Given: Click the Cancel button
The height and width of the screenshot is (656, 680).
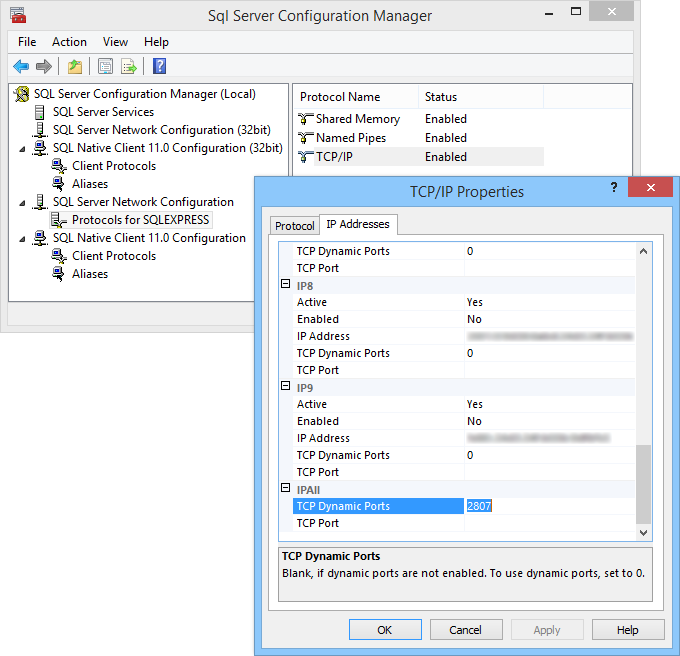Looking at the screenshot, I should coord(466,629).
